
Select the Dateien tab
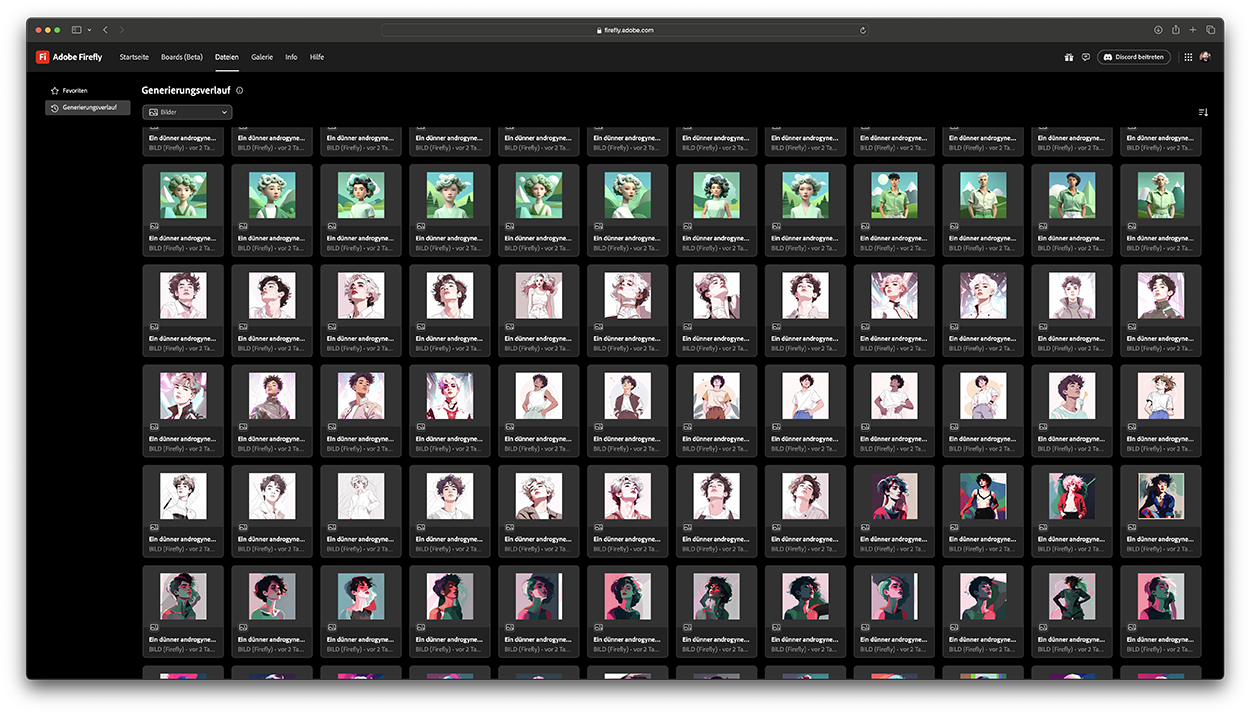point(227,57)
